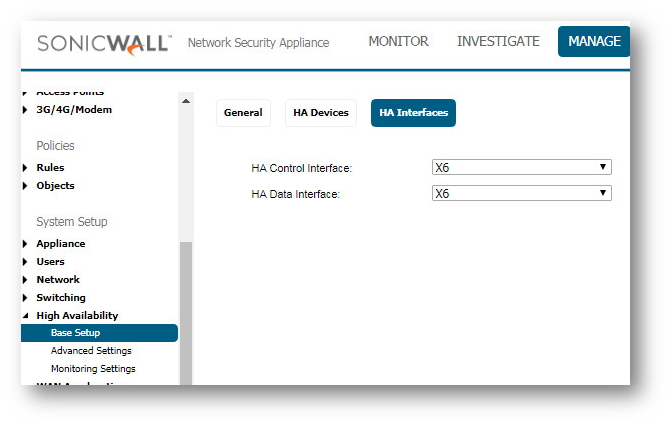Expand the Appliance section arrow

25,244
